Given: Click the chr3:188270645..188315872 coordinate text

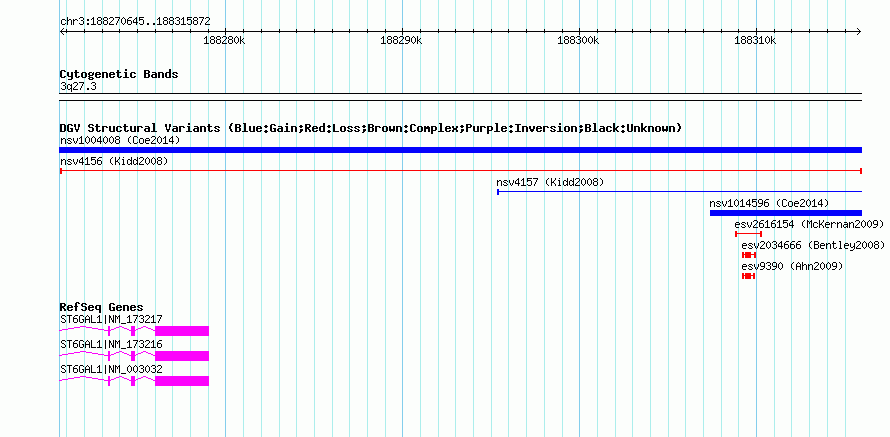Looking at the screenshot, I should point(135,22).
